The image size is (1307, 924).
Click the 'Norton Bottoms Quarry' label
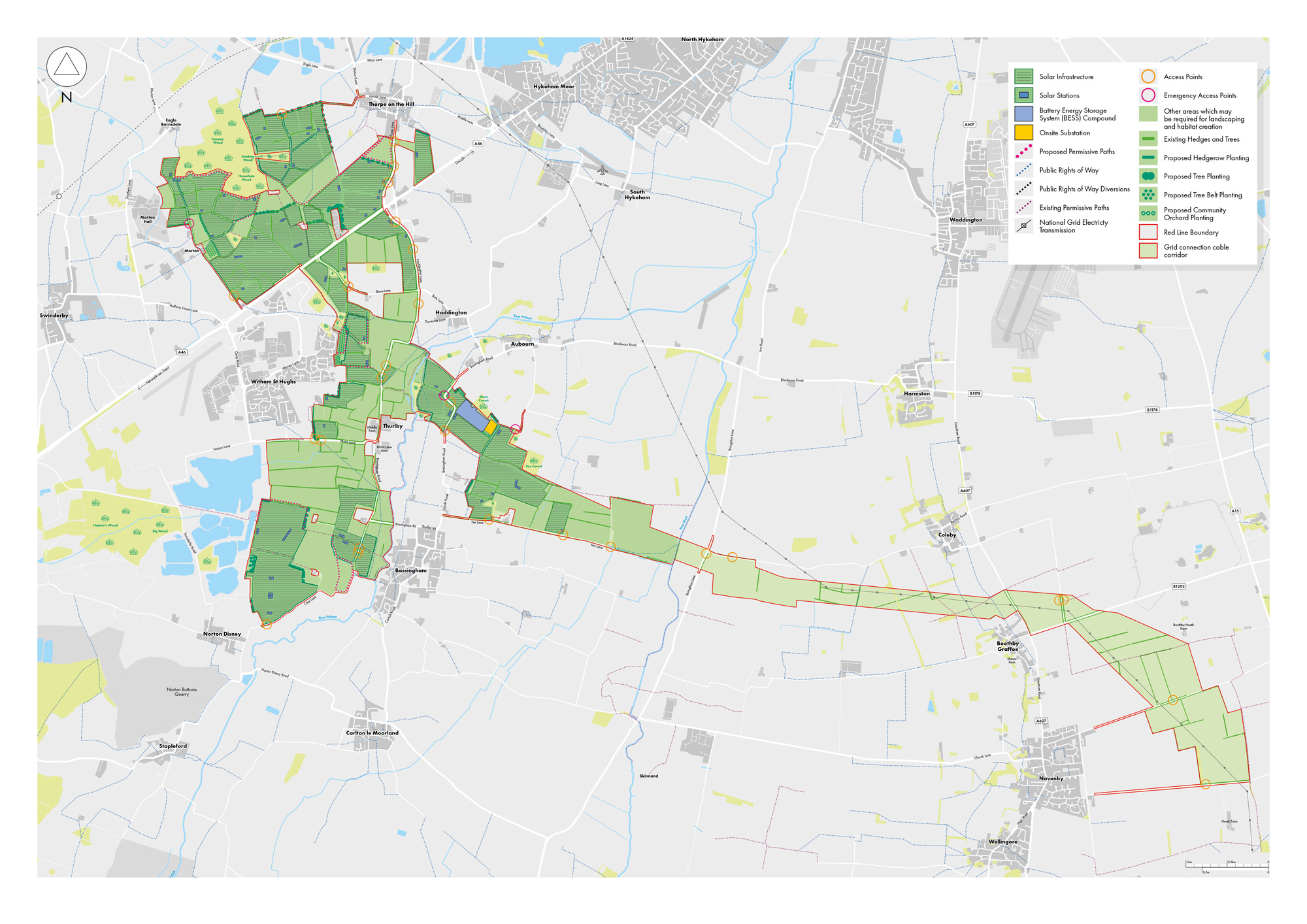pos(182,692)
